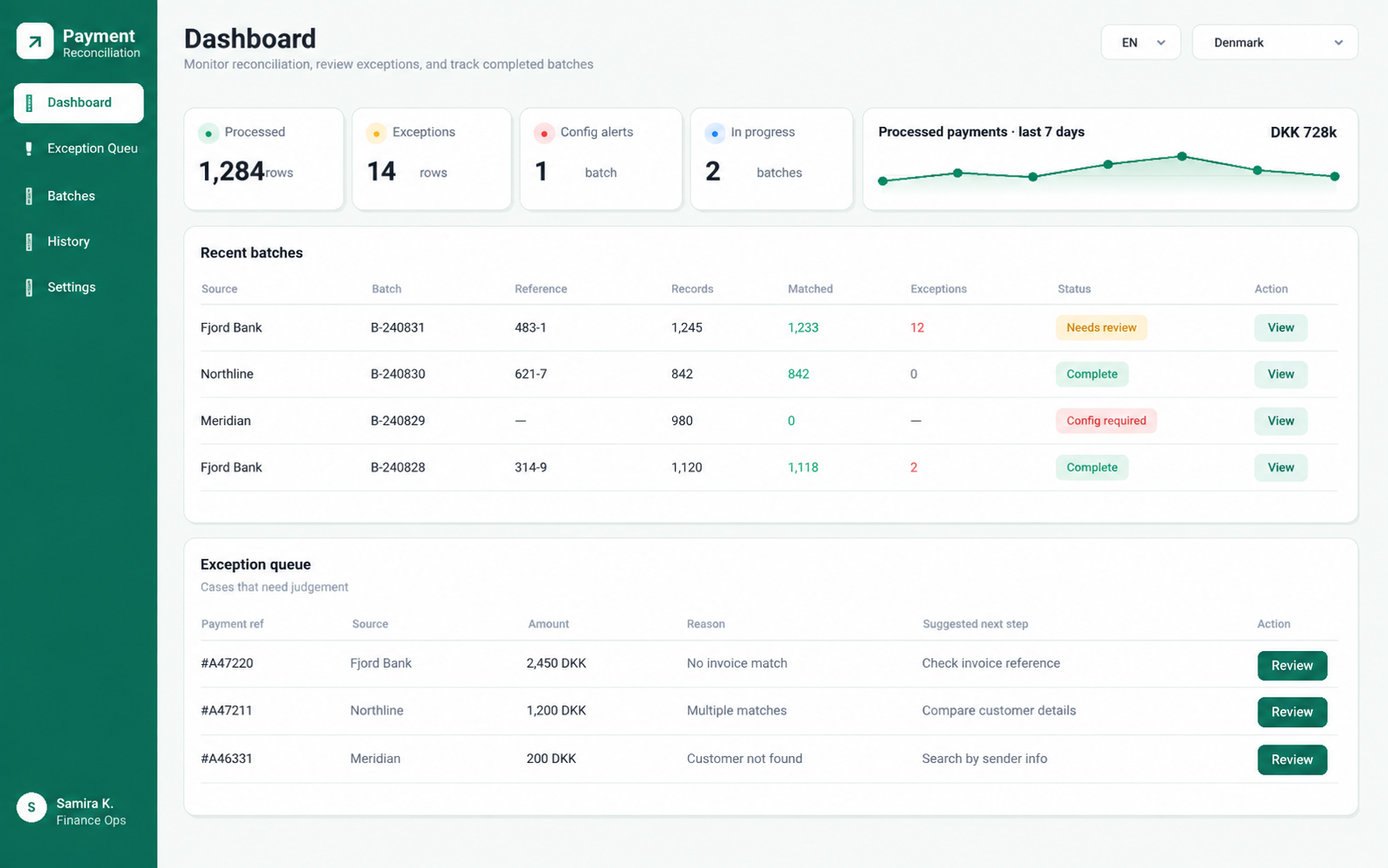Click Complete badge for B-240830
1388x868 pixels.
coord(1091,374)
